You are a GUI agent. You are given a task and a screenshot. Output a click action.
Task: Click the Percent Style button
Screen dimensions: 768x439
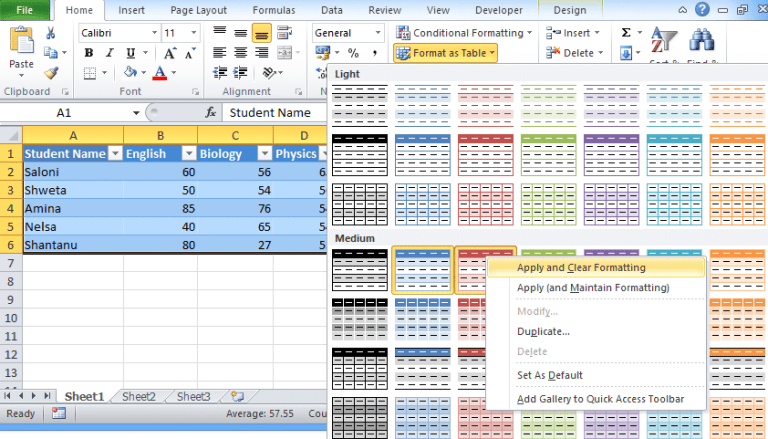click(x=353, y=52)
